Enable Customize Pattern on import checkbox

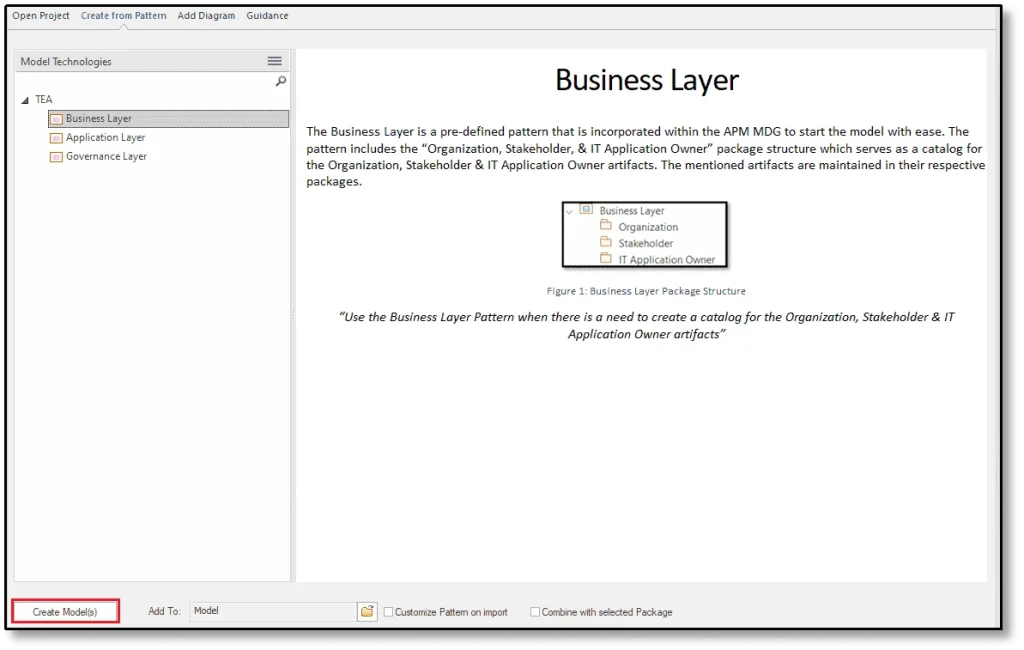point(389,612)
